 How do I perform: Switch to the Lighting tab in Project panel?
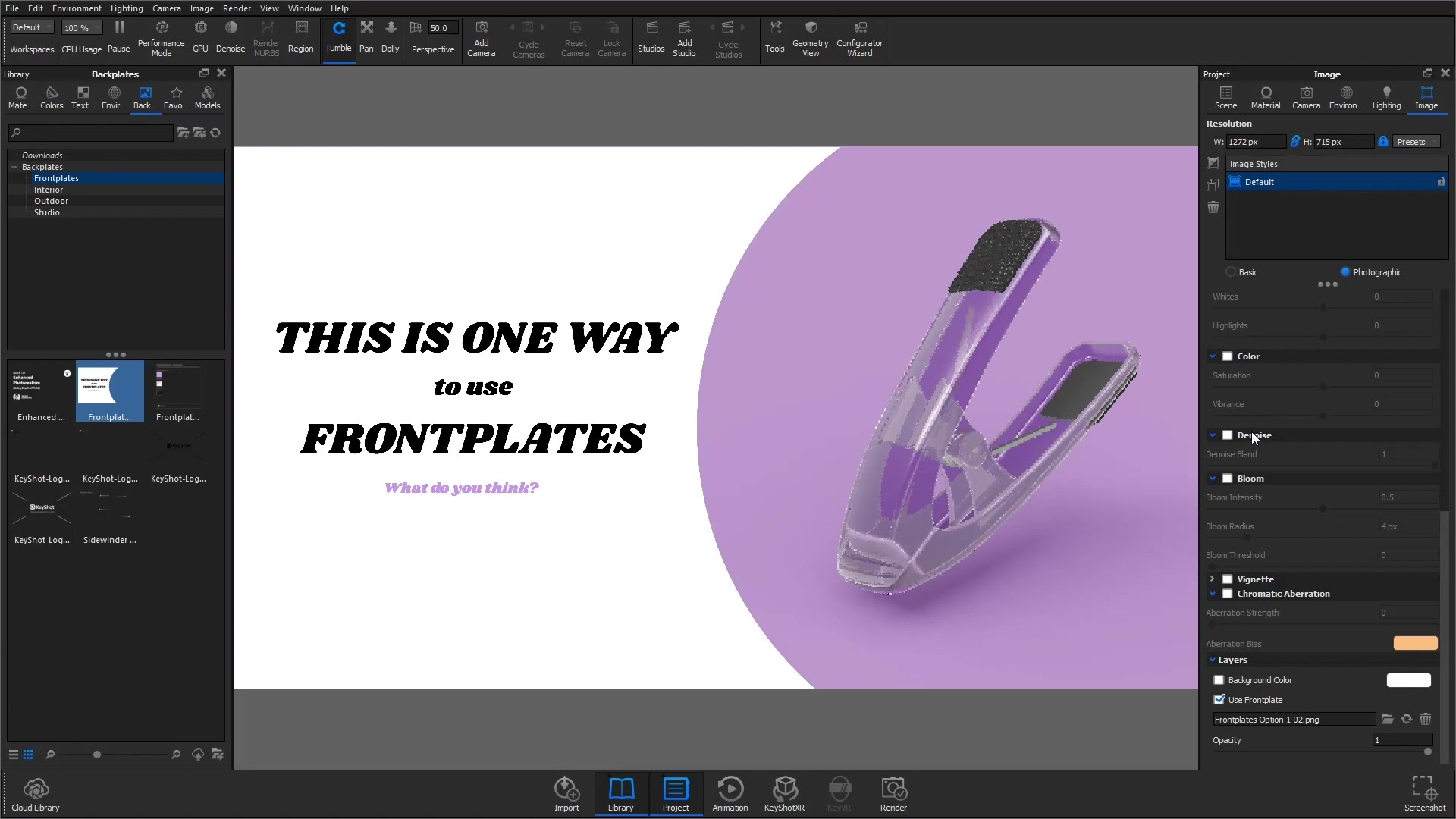(x=1386, y=97)
